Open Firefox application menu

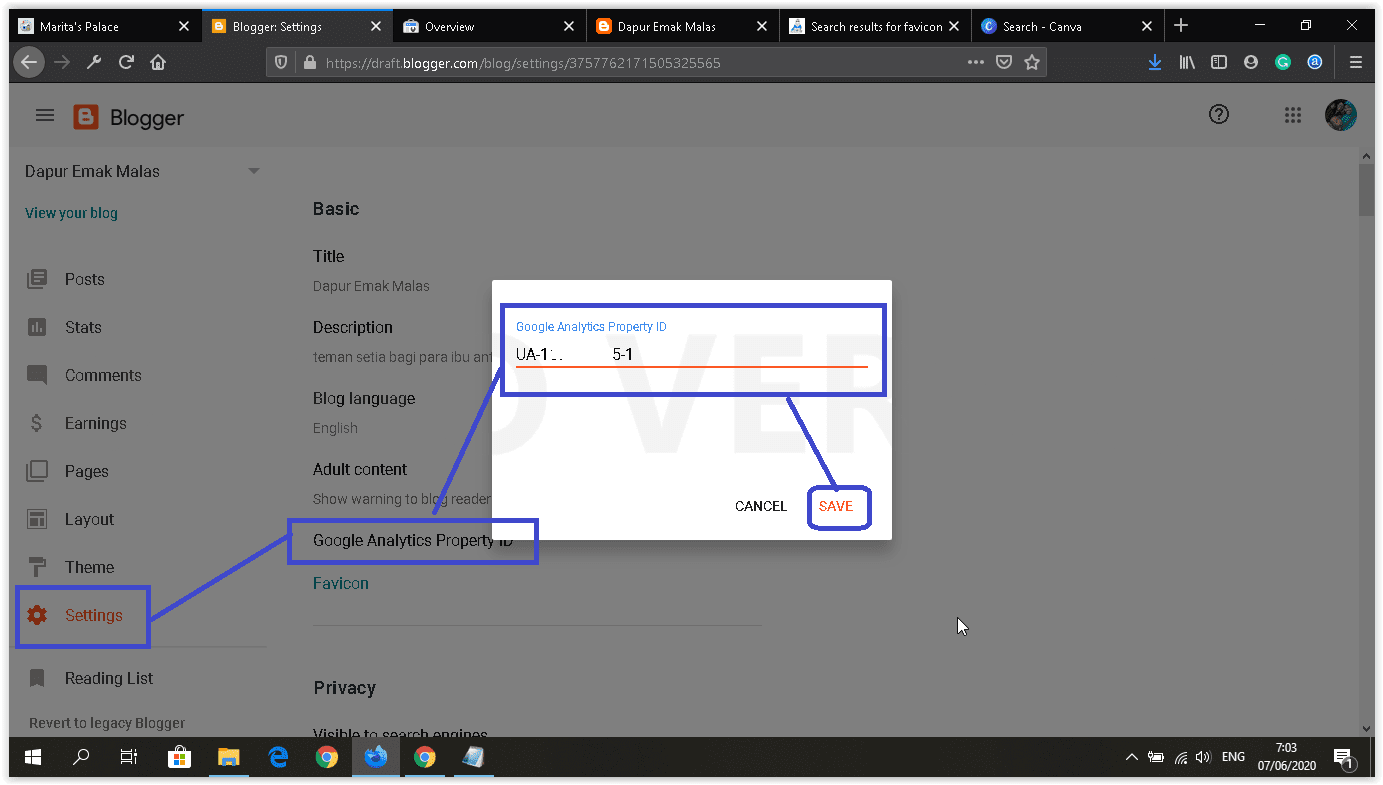click(x=1356, y=62)
